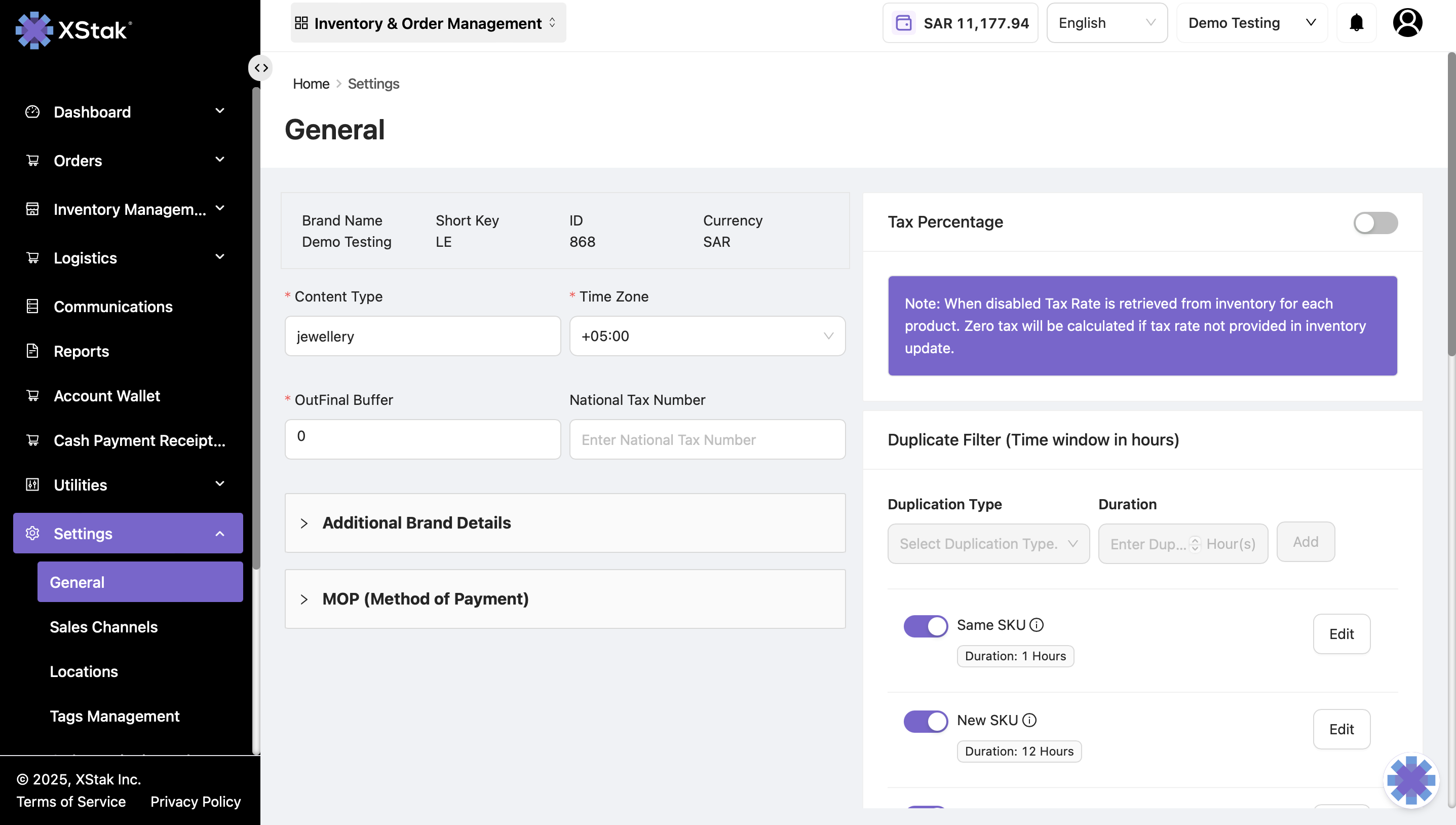Click the National Tax Number field
The width and height of the screenshot is (1456, 825).
coord(707,440)
